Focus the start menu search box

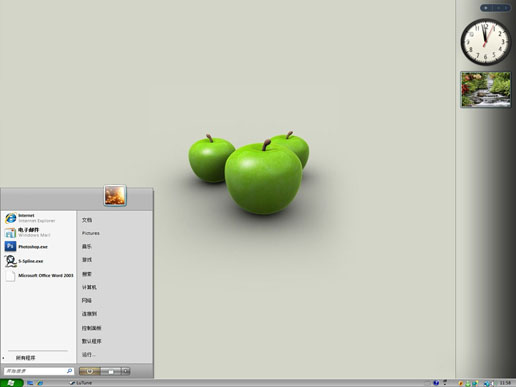(38, 371)
